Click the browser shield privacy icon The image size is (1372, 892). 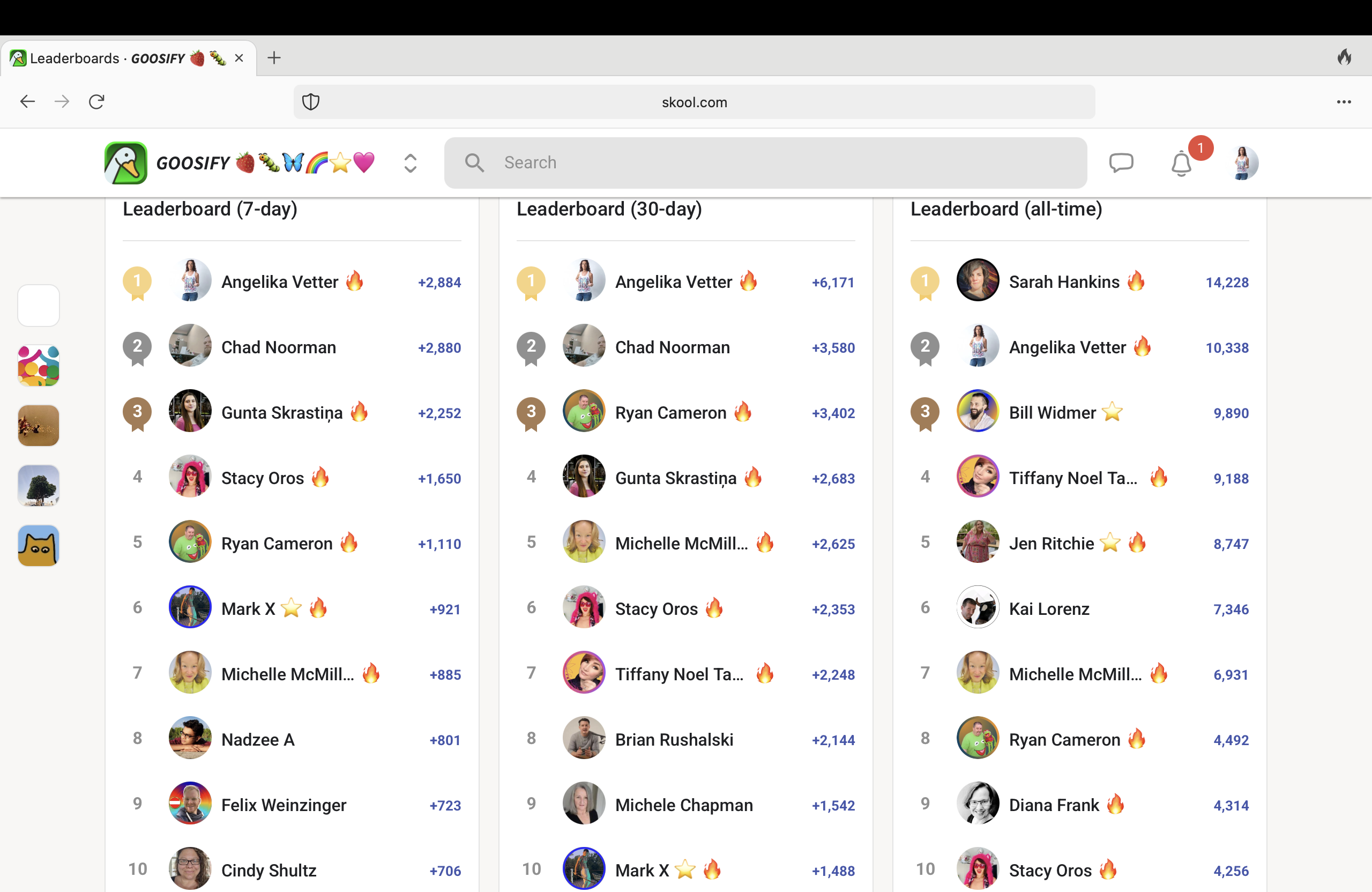[x=311, y=102]
